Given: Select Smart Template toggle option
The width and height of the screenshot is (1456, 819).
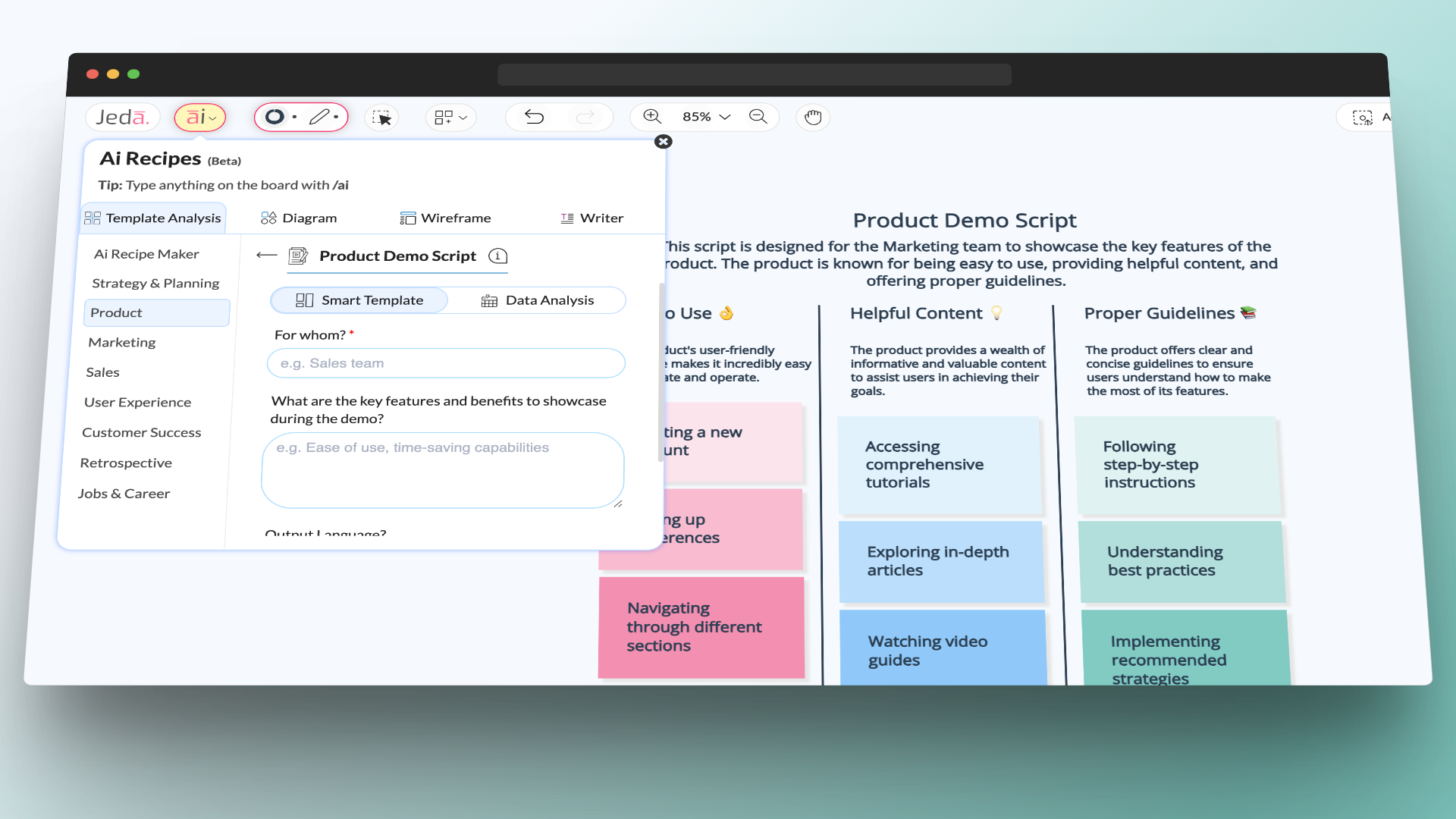Looking at the screenshot, I should click(x=357, y=299).
